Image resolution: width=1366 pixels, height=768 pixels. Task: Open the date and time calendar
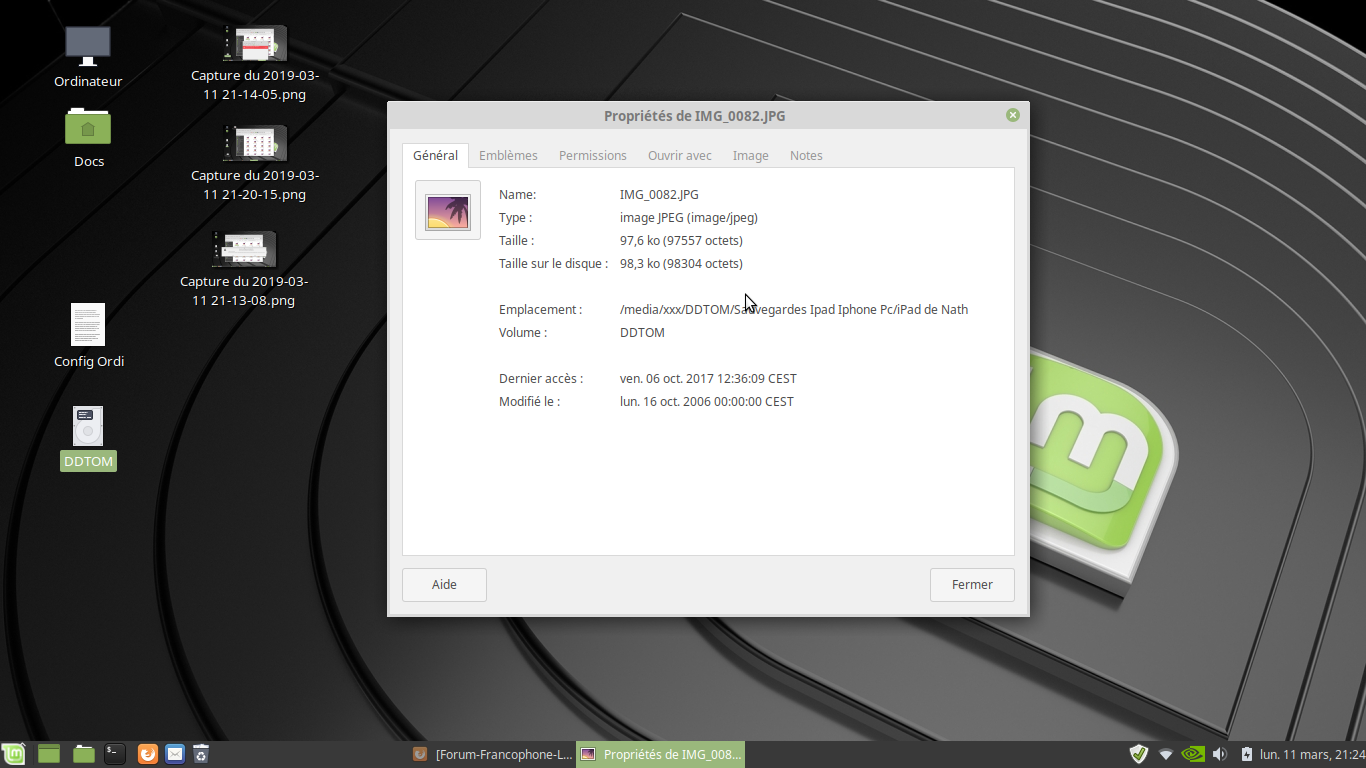coord(1311,754)
